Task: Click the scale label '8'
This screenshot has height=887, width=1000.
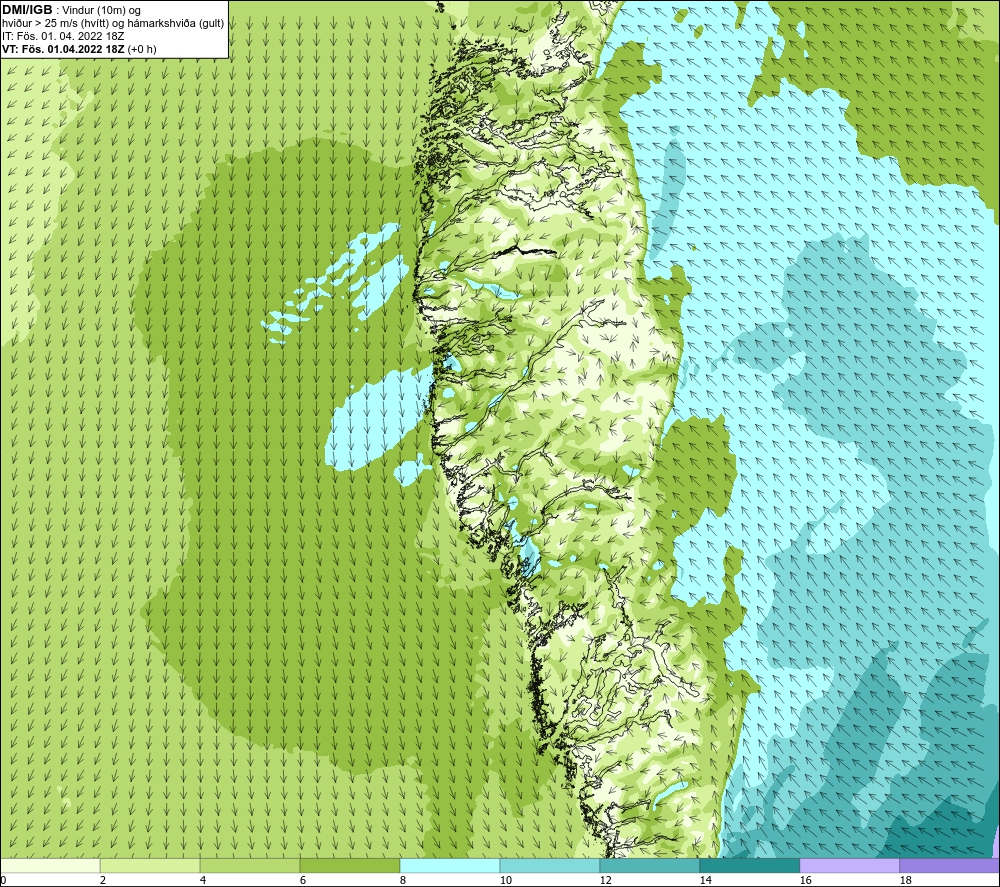Action: click(402, 881)
